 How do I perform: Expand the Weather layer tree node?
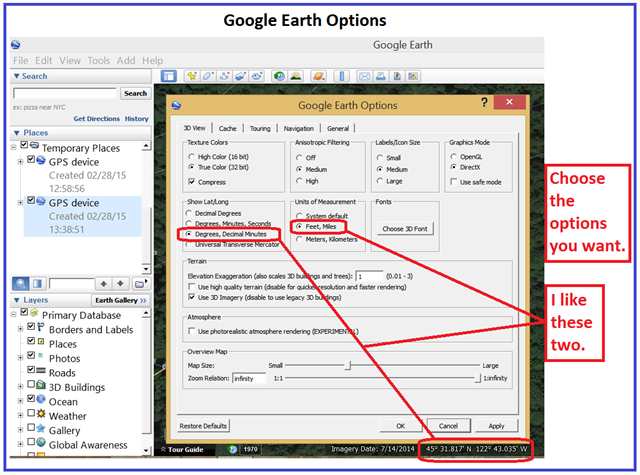tap(20, 414)
